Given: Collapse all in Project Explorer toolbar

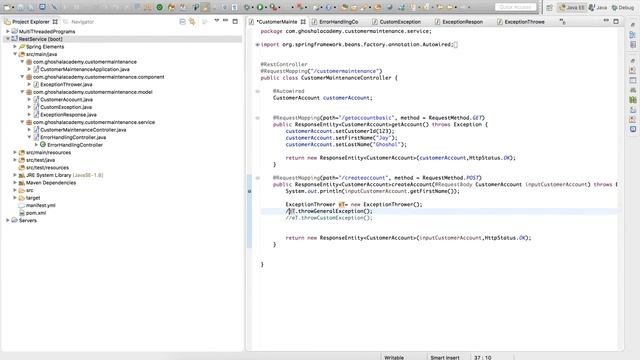Looking at the screenshot, I should coord(182,22).
